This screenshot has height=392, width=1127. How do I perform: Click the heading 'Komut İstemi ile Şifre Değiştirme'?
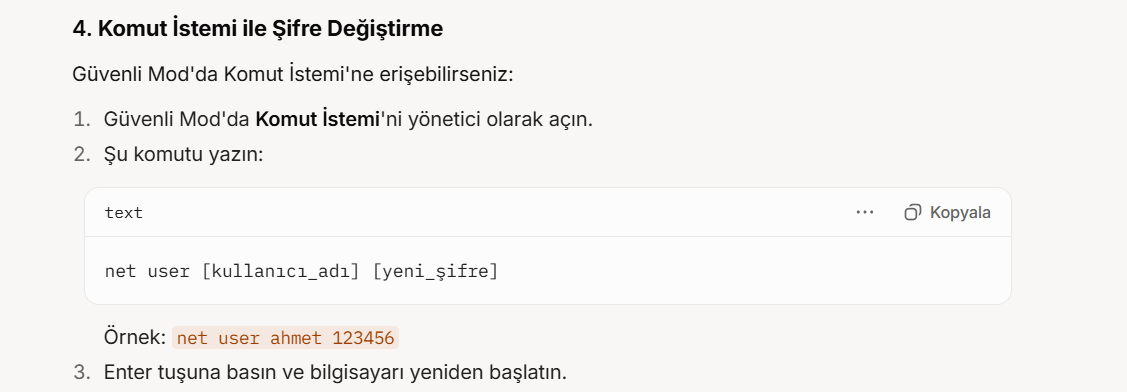[x=270, y=29]
